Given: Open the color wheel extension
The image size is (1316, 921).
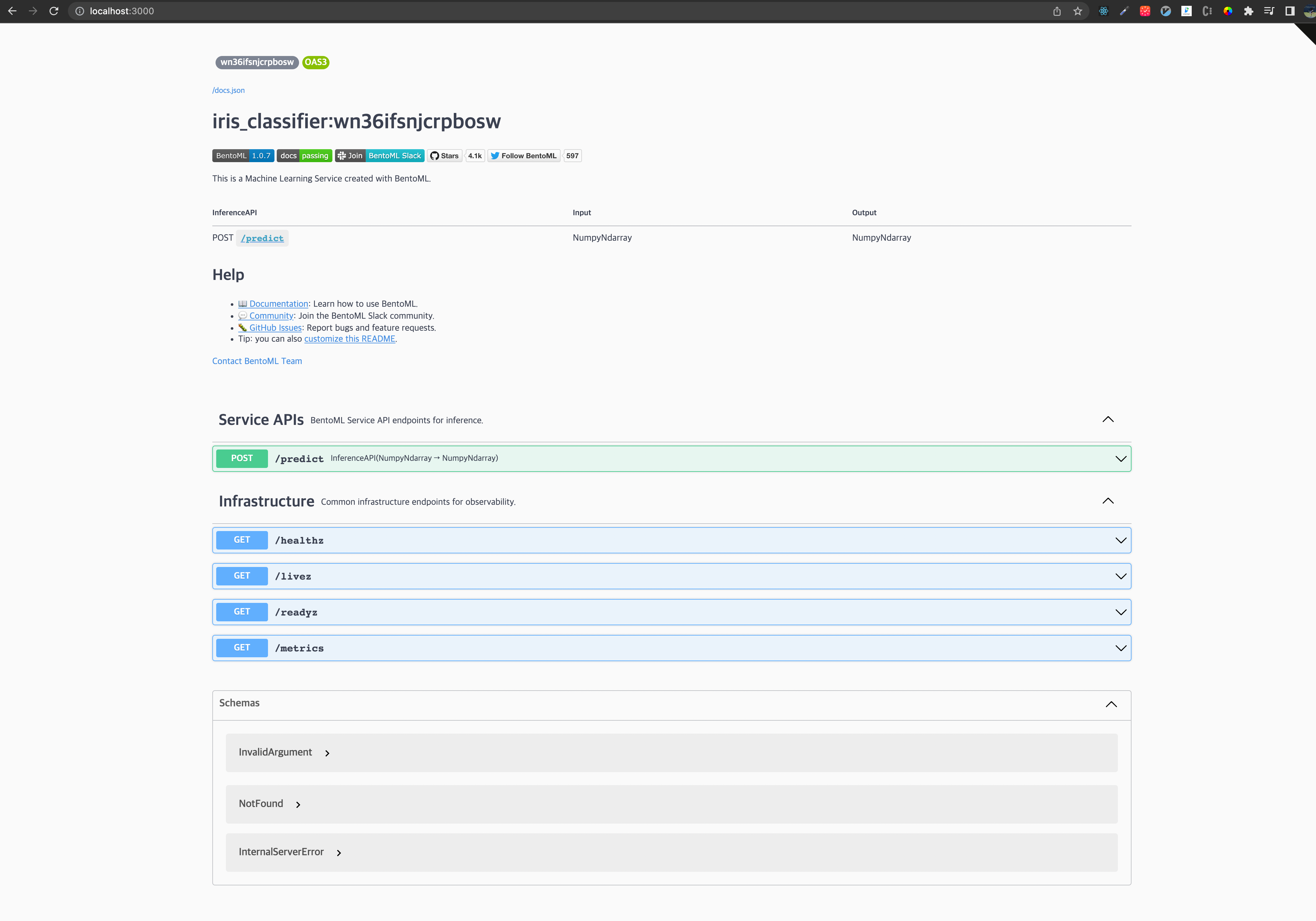Looking at the screenshot, I should [x=1228, y=11].
